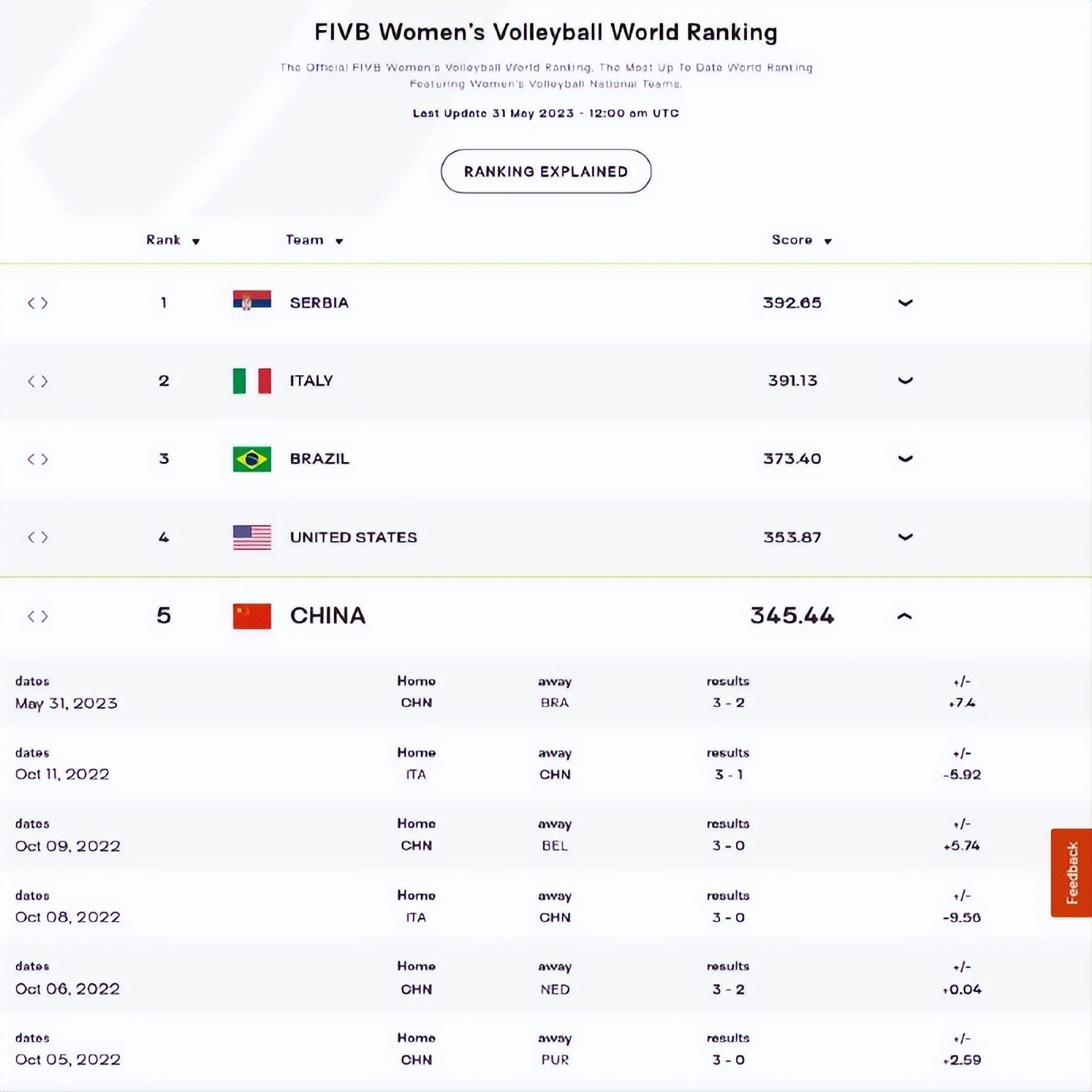Image resolution: width=1092 pixels, height=1092 pixels.
Task: Click the United States flag icon
Action: (x=252, y=537)
